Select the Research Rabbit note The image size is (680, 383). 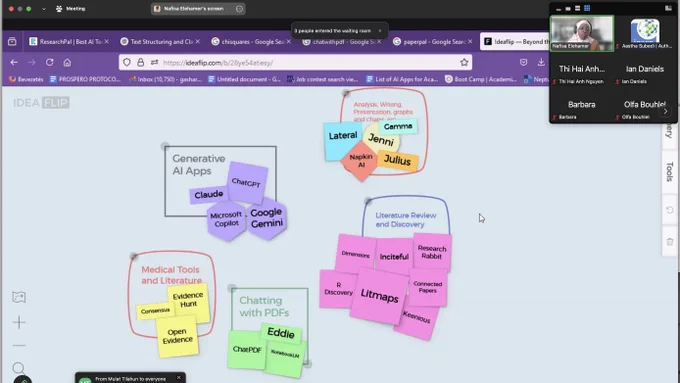pyautogui.click(x=432, y=252)
